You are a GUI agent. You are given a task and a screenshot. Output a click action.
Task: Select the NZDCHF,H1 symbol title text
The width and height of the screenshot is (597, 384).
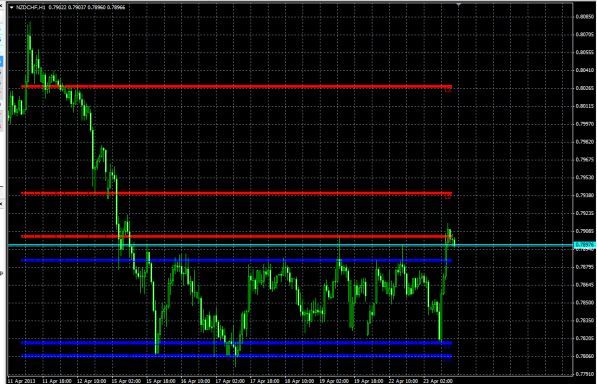click(31, 7)
